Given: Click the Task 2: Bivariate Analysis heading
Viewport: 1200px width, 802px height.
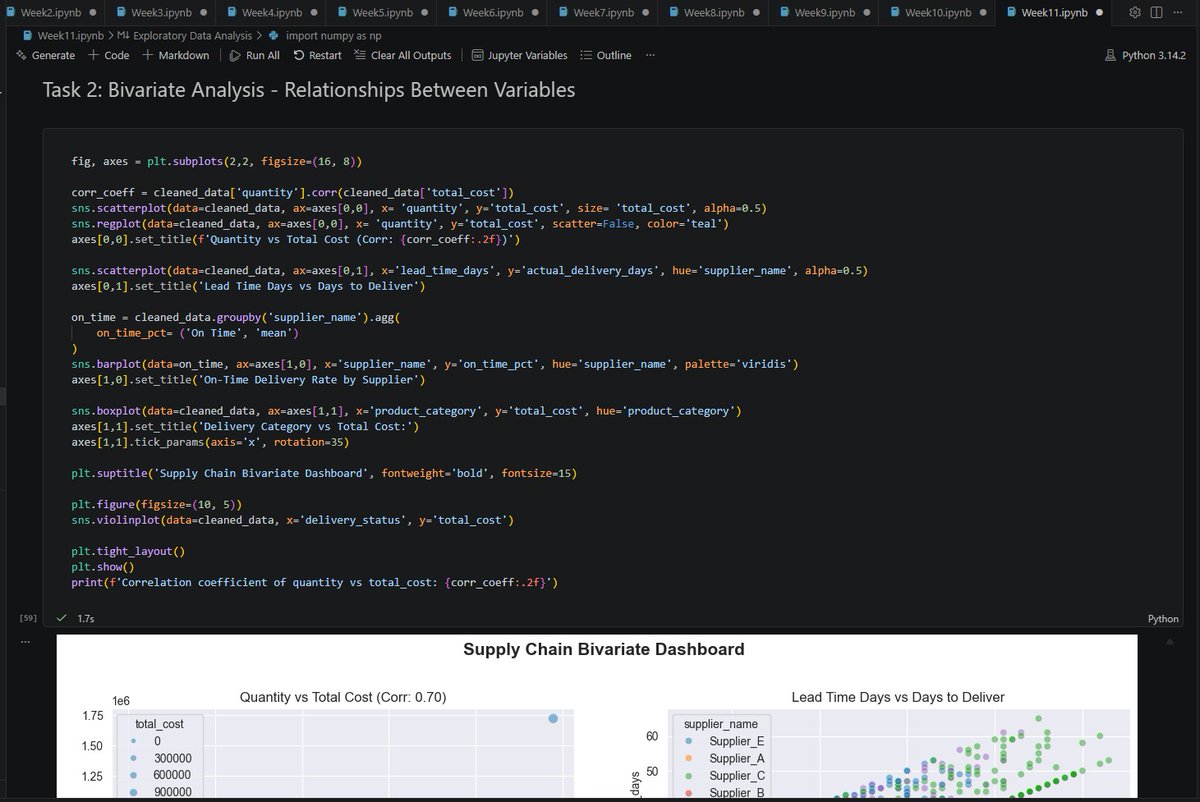Looking at the screenshot, I should [309, 90].
